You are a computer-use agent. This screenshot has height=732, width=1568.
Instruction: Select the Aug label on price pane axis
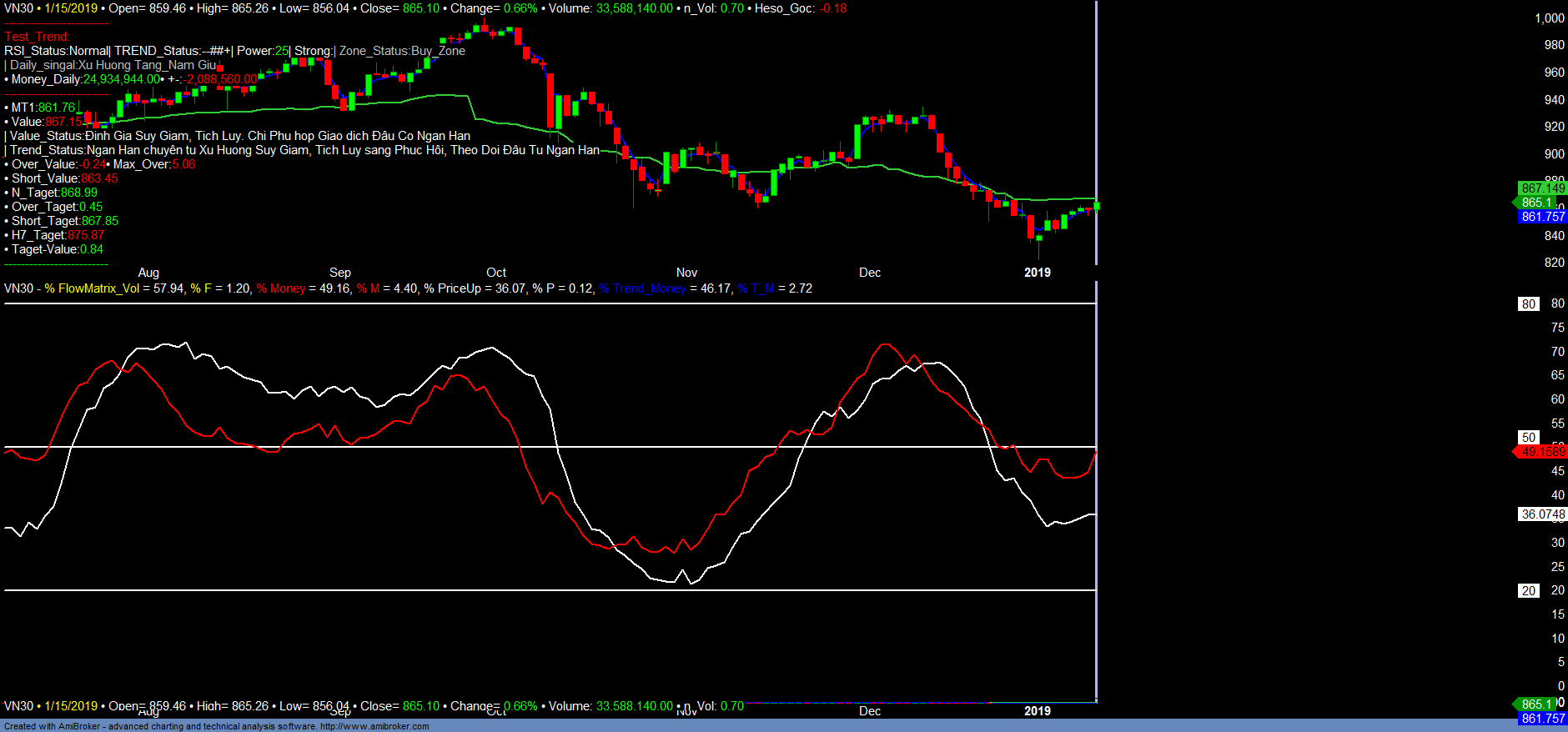tap(148, 273)
